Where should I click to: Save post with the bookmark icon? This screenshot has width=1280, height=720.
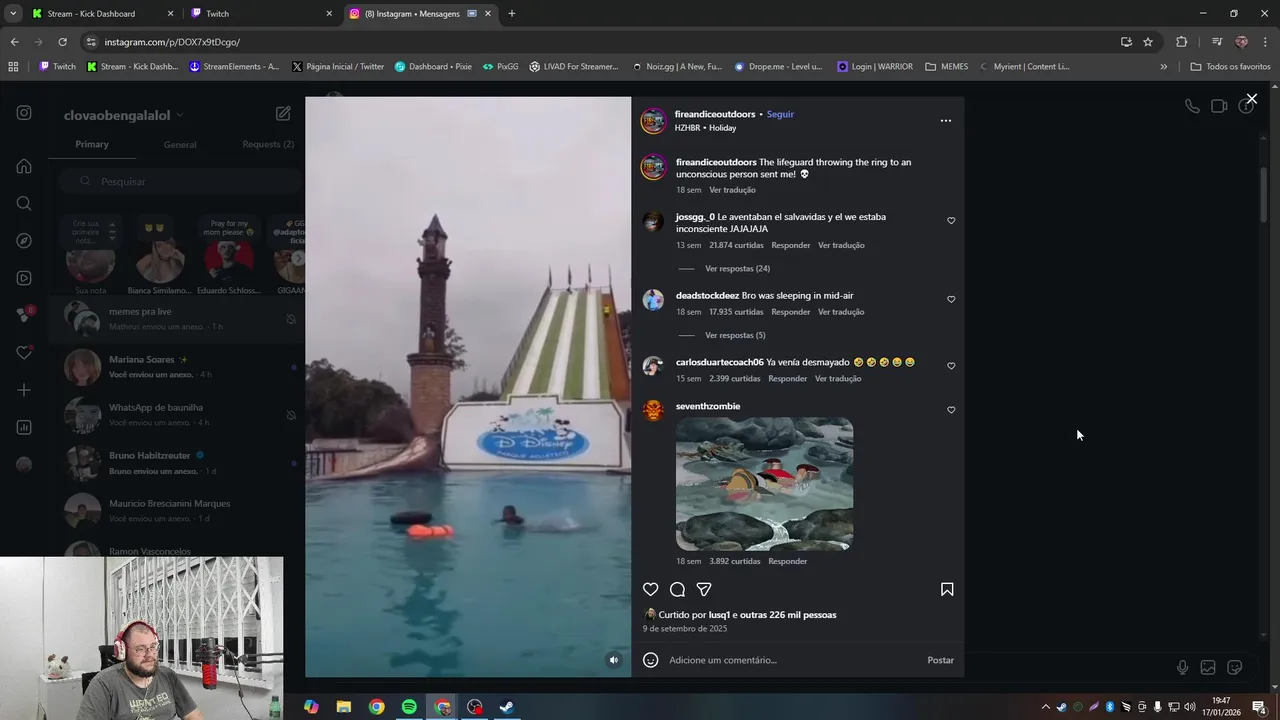[x=947, y=589]
